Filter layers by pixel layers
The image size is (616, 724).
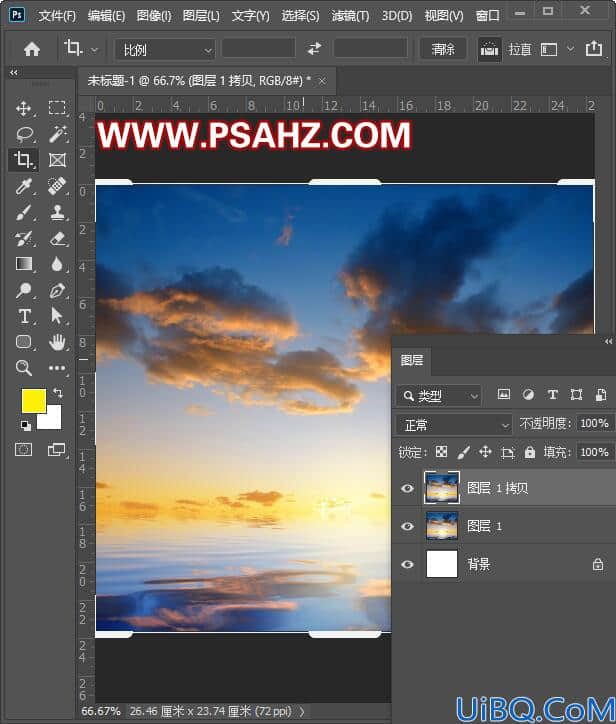point(503,394)
